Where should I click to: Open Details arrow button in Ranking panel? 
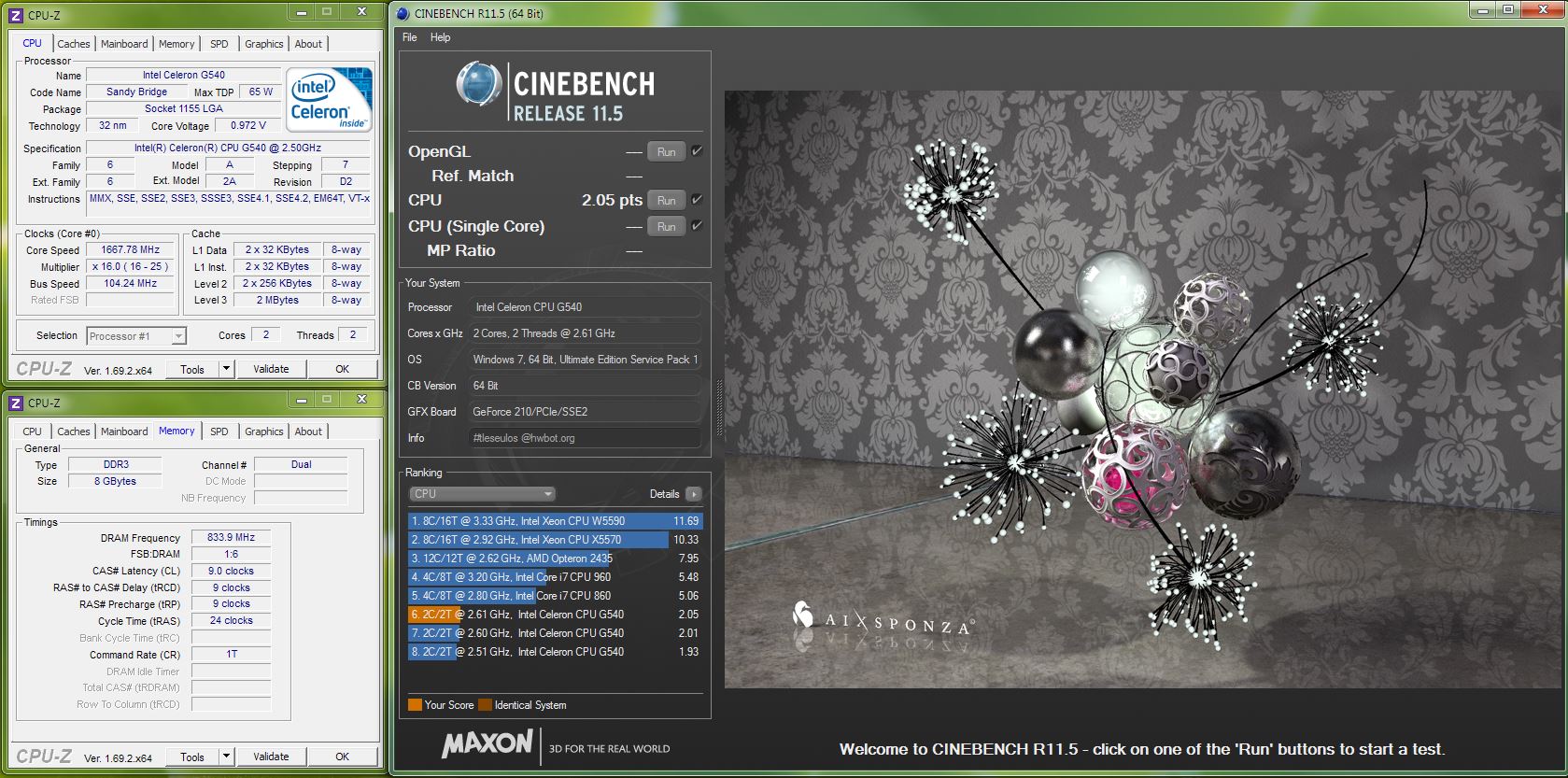693,494
